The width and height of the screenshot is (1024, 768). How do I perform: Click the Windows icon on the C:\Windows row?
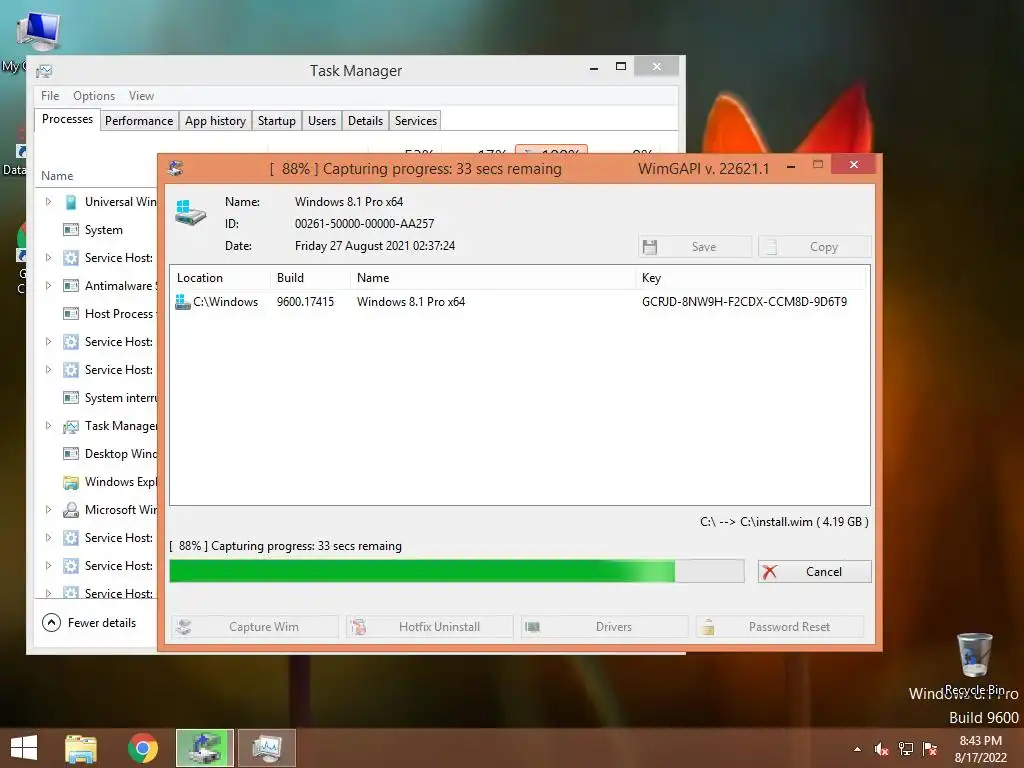coord(183,302)
